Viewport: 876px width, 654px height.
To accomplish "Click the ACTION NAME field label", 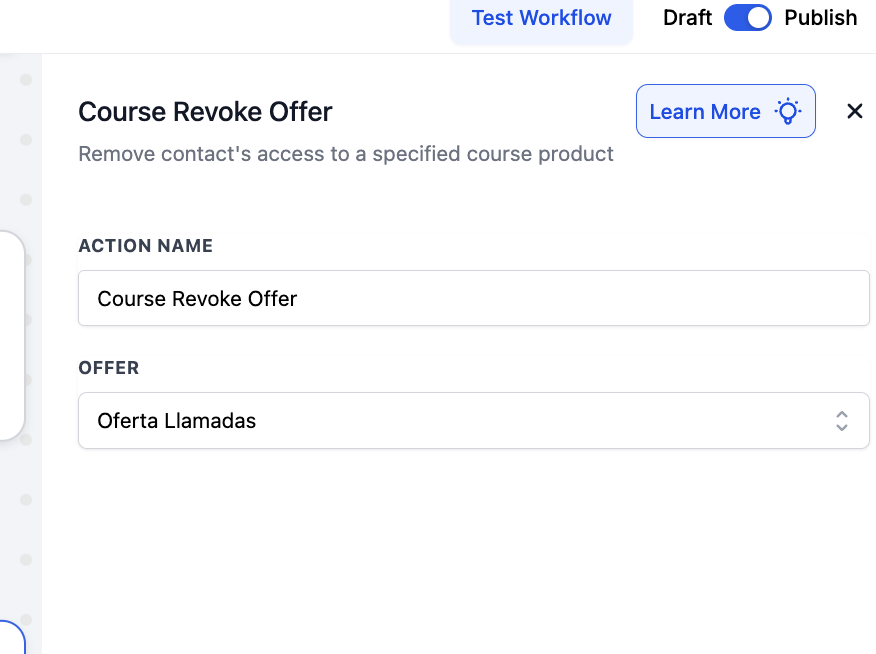I will pyautogui.click(x=145, y=246).
